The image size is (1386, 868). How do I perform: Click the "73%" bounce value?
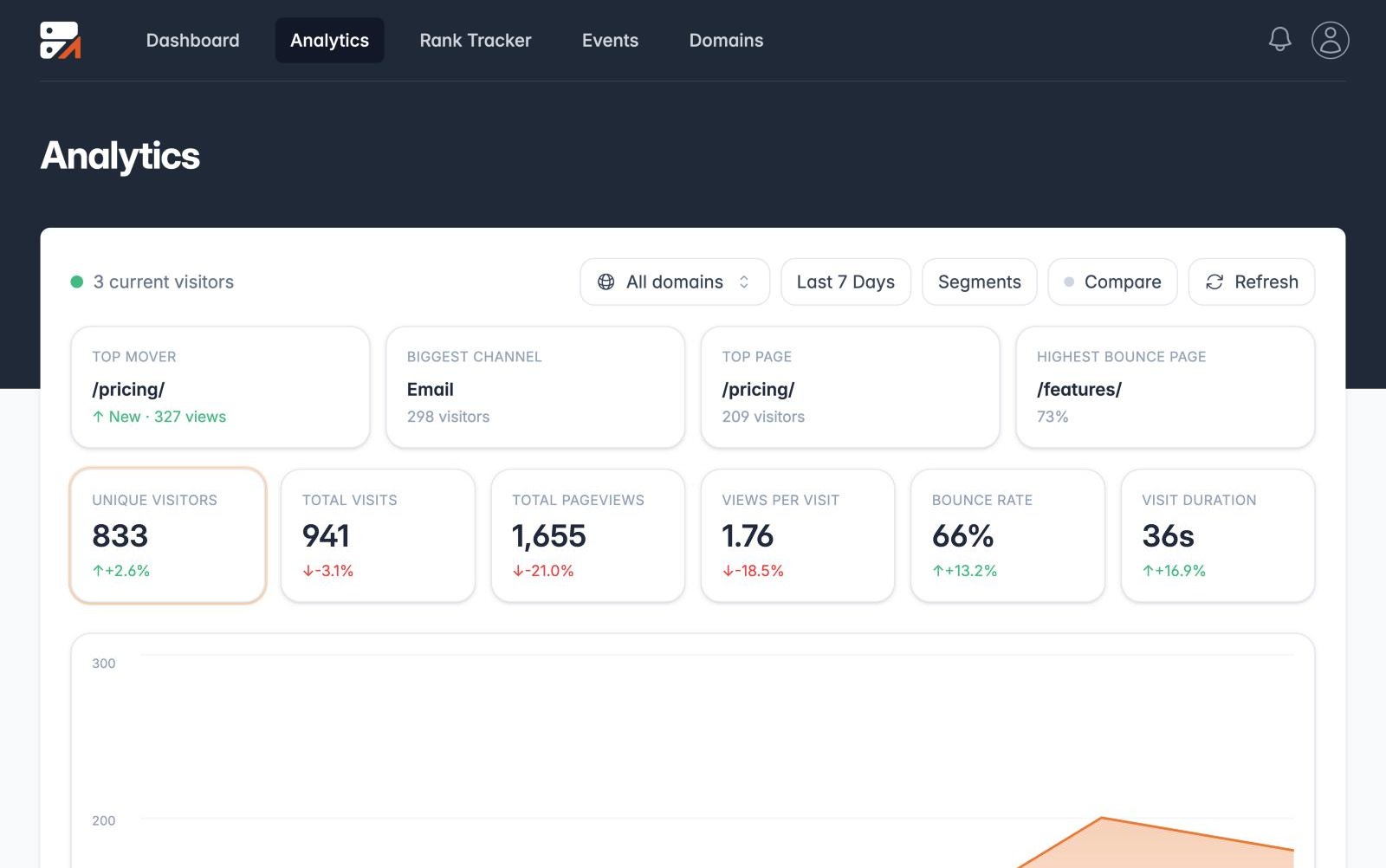click(x=1052, y=417)
